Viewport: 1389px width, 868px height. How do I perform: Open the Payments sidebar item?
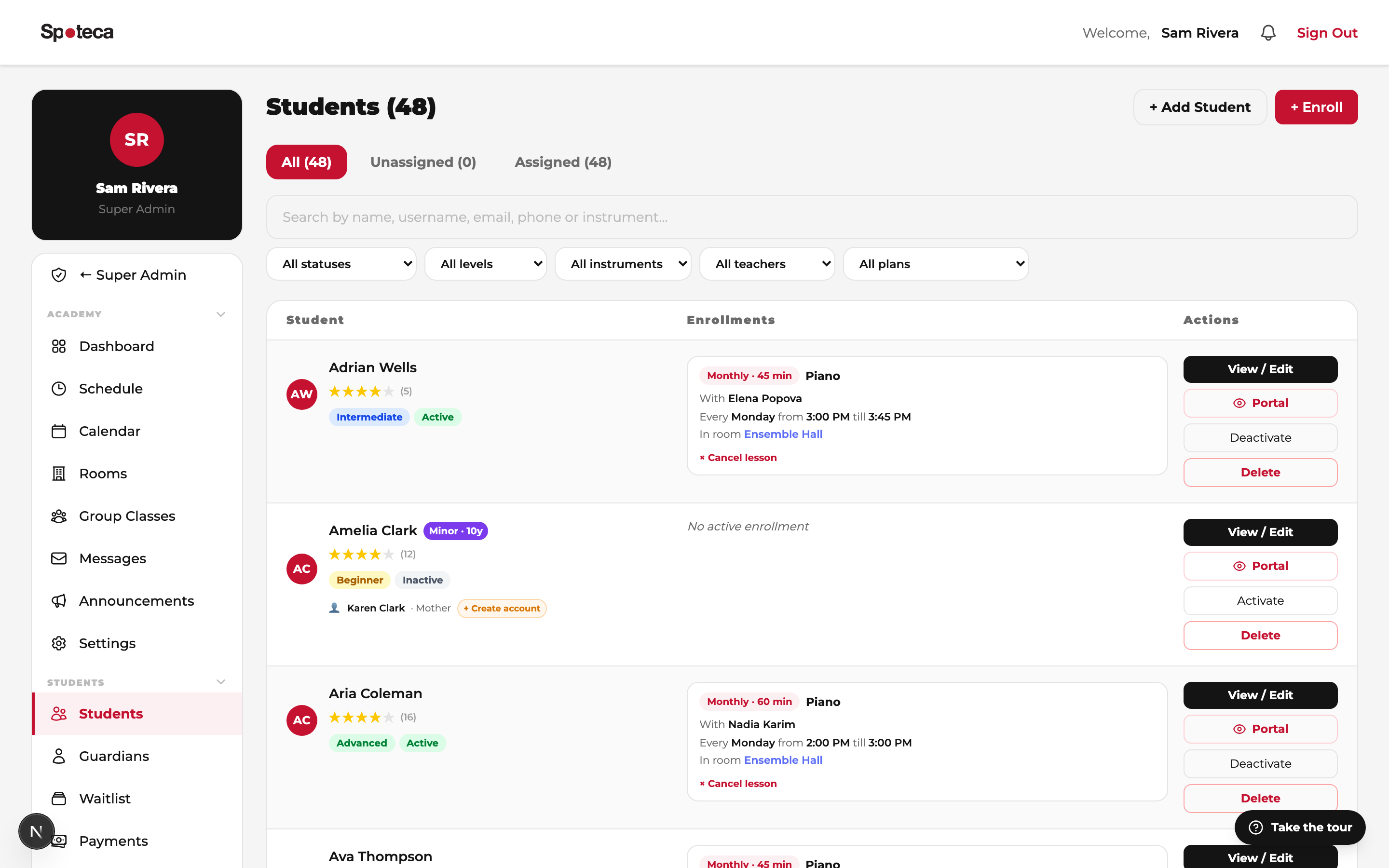point(136,841)
